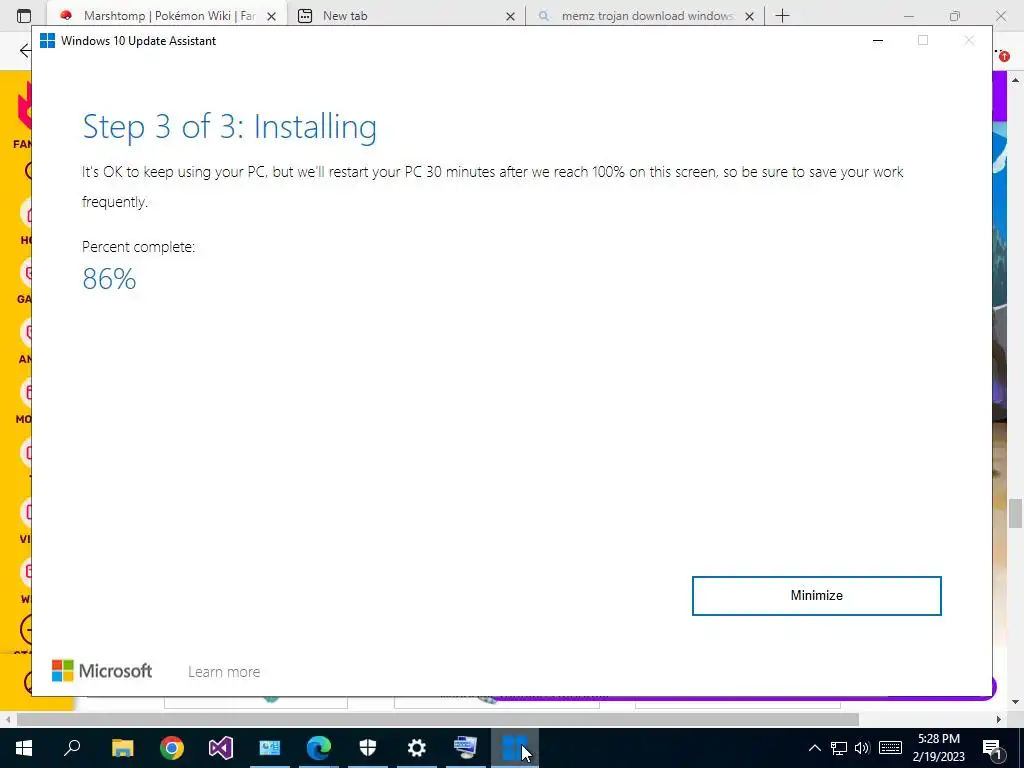Image resolution: width=1024 pixels, height=768 pixels.
Task: Open taskbar Search
Action: [72, 748]
